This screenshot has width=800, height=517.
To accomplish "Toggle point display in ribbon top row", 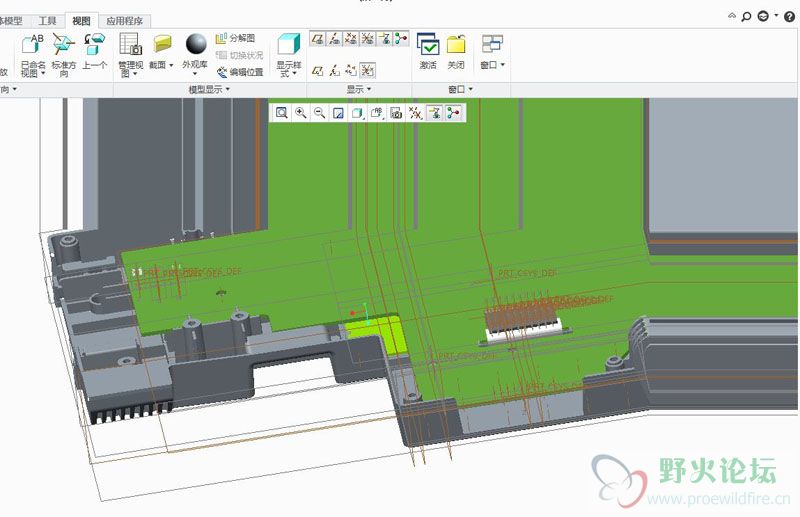I will tap(351, 39).
